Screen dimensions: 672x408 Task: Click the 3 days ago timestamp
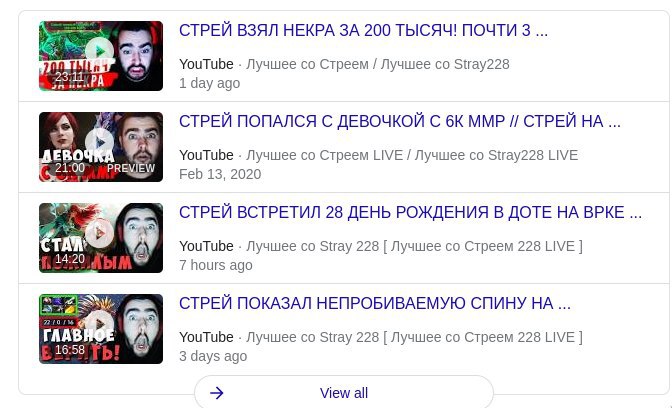[213, 356]
